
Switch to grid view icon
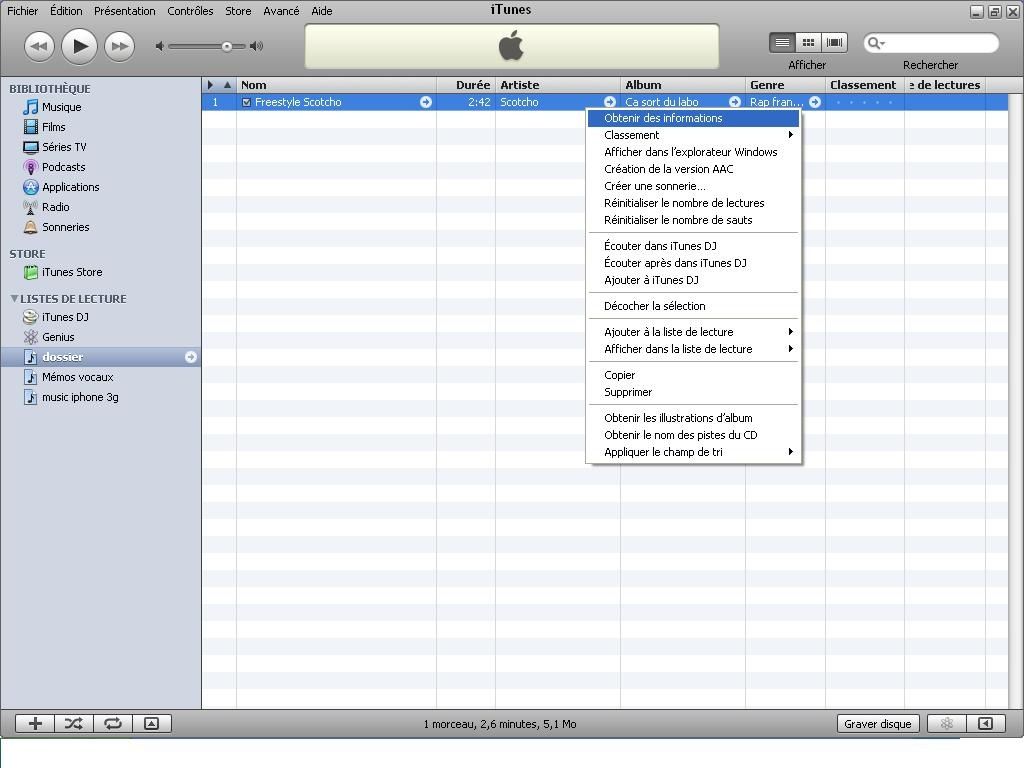point(808,42)
